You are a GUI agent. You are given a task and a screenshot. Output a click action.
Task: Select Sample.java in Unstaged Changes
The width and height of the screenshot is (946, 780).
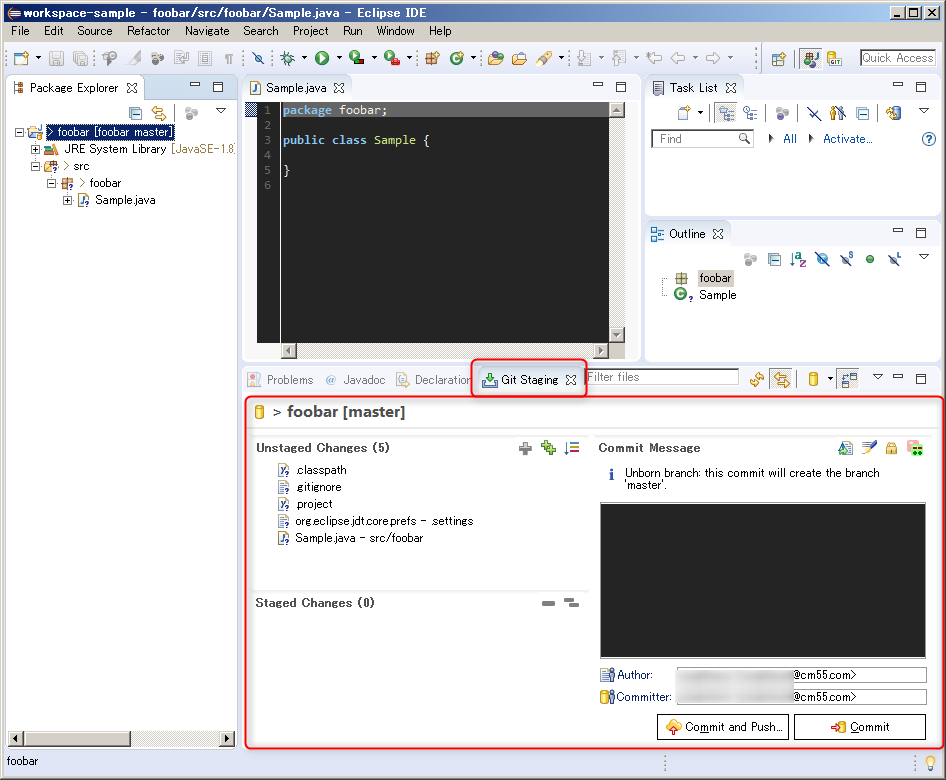click(359, 538)
